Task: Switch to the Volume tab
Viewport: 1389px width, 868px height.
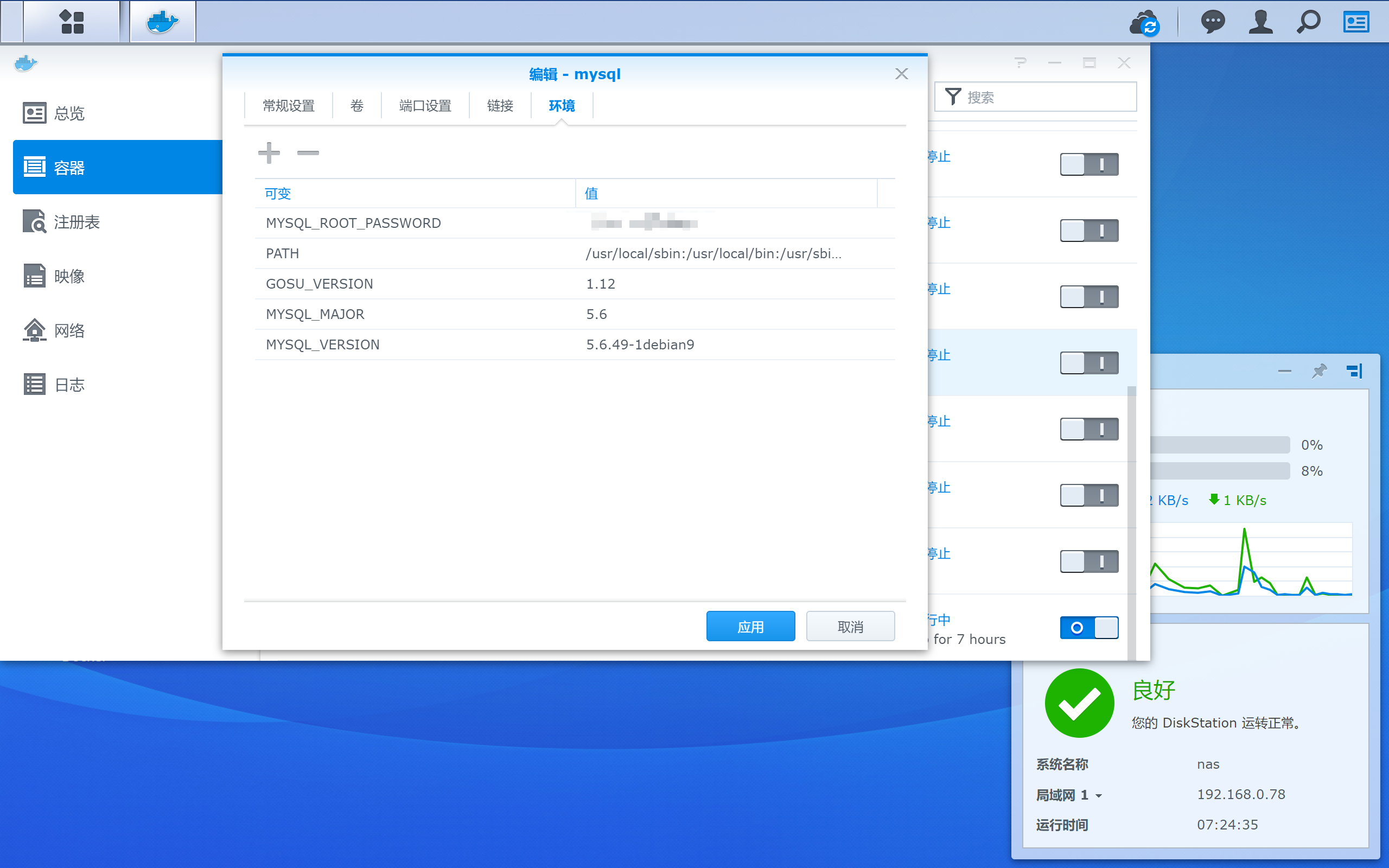Action: [357, 106]
